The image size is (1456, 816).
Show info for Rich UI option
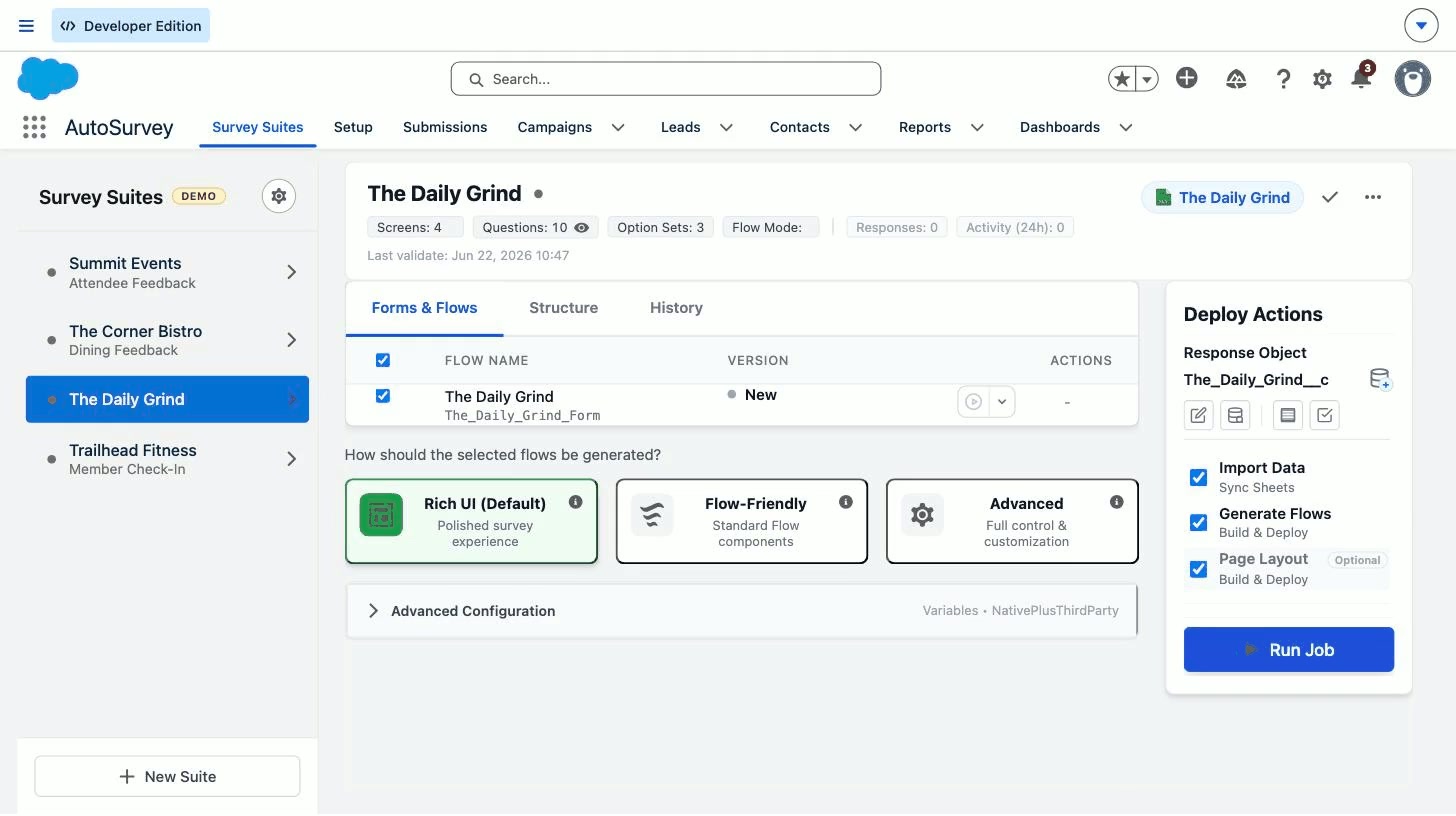pos(575,502)
